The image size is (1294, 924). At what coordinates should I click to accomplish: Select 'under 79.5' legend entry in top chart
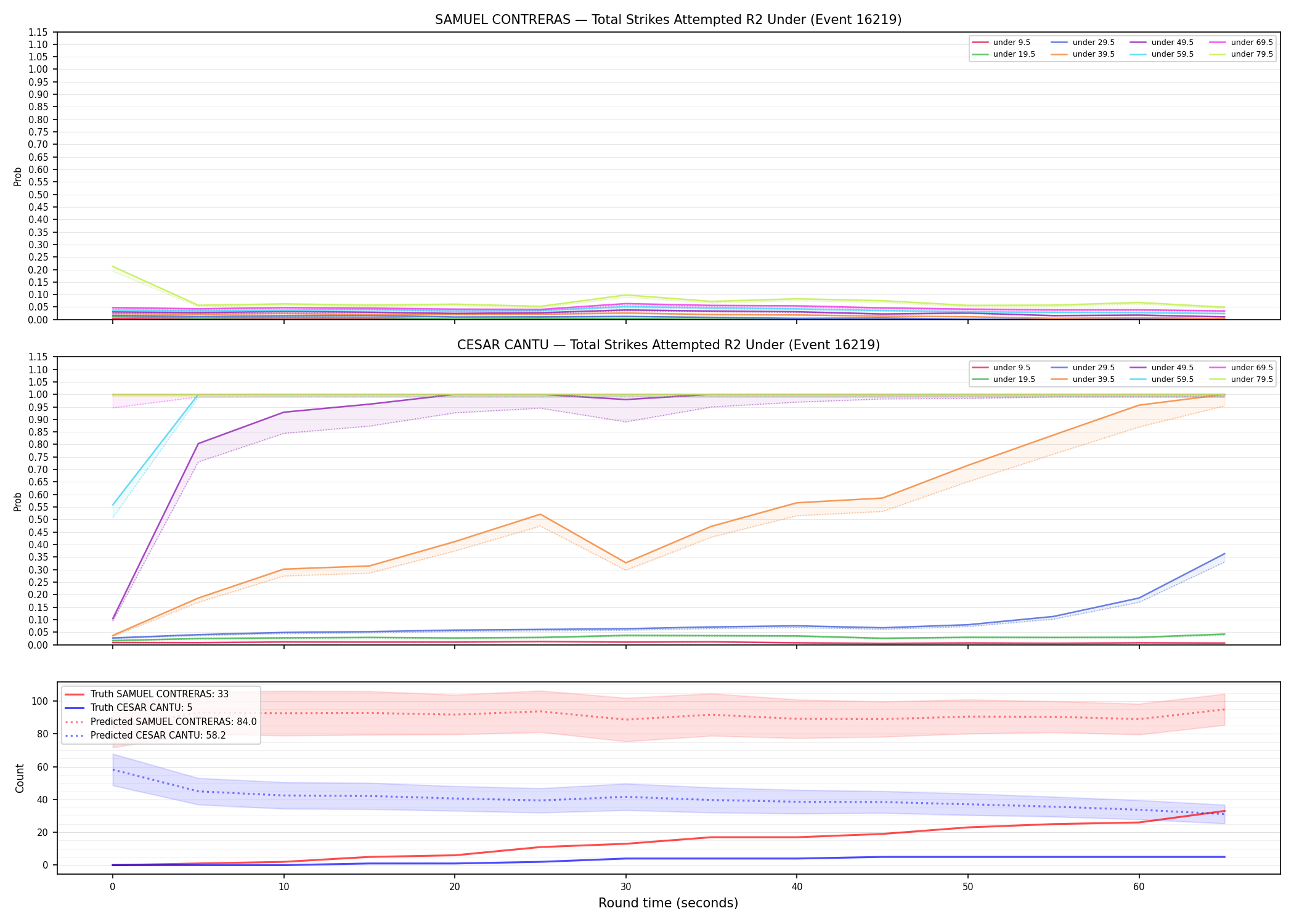[1240, 54]
